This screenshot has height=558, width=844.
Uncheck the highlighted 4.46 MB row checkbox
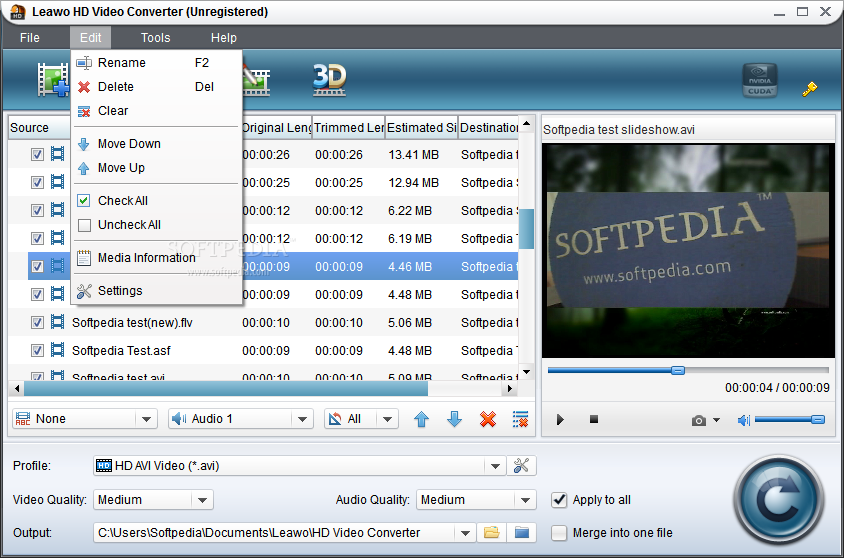click(37, 267)
